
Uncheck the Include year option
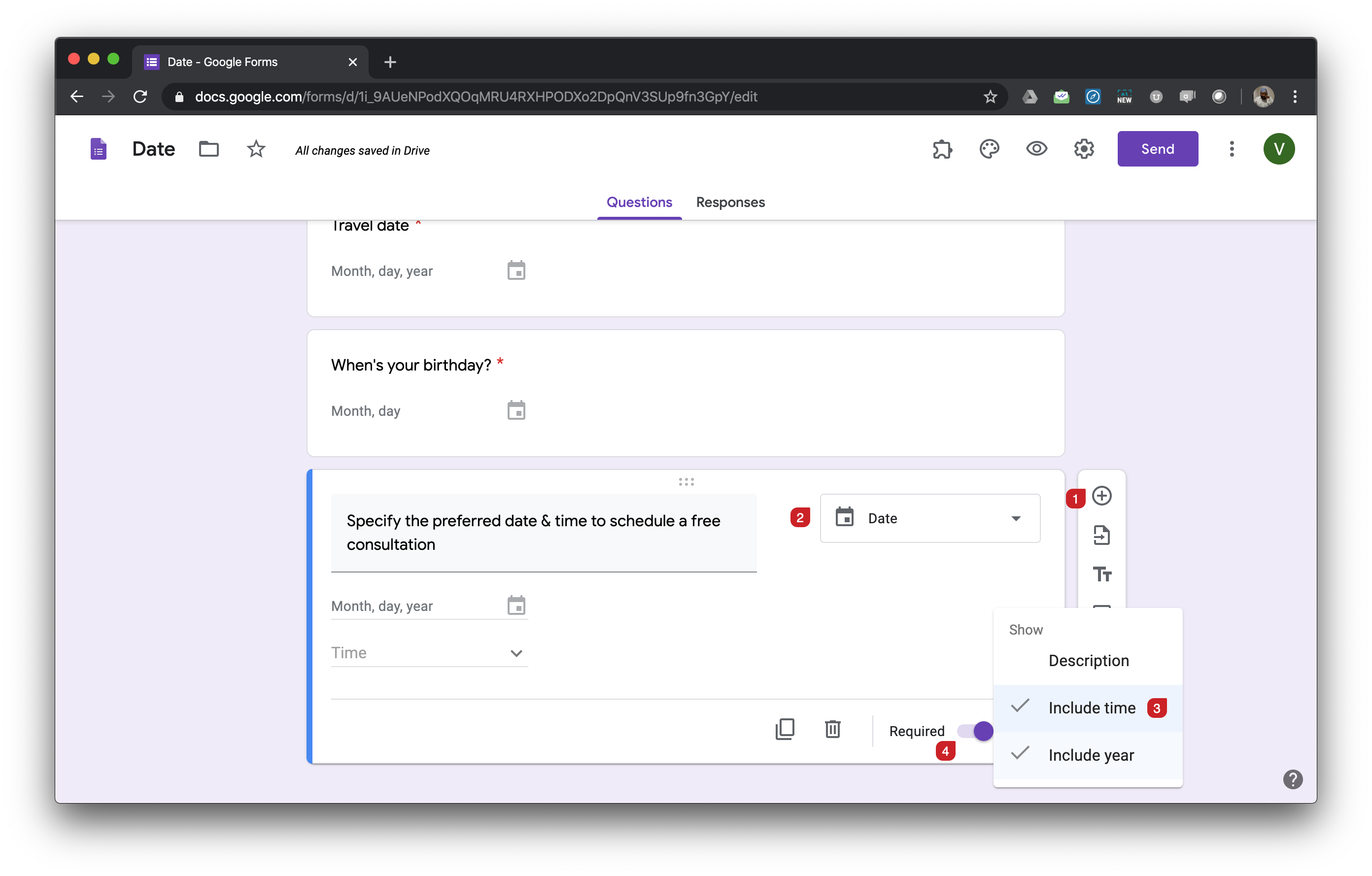pyautogui.click(x=1091, y=755)
